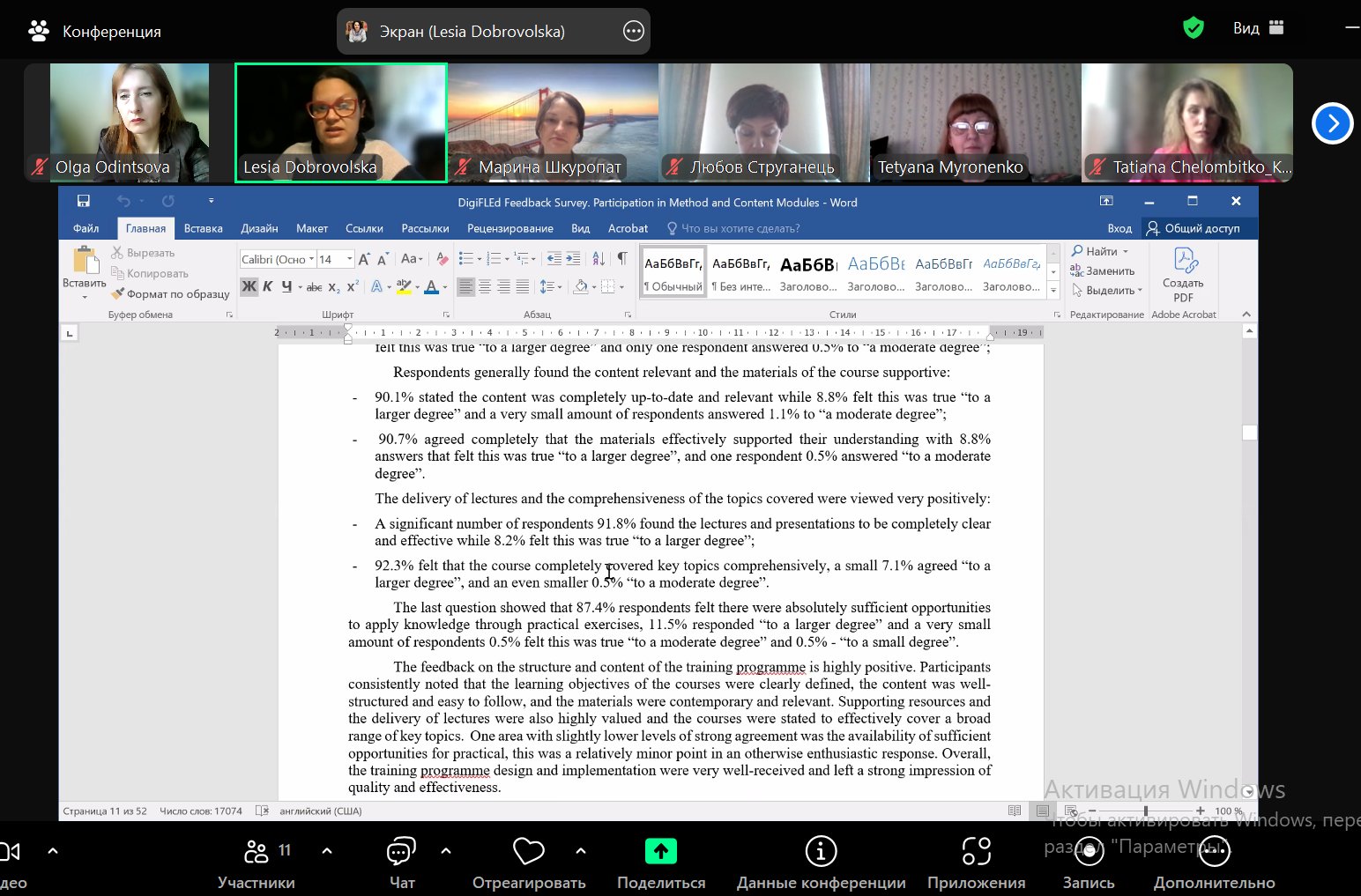Click the ribbon display options icon in Word title bar
Screen dimensions: 1361x896
(1106, 202)
